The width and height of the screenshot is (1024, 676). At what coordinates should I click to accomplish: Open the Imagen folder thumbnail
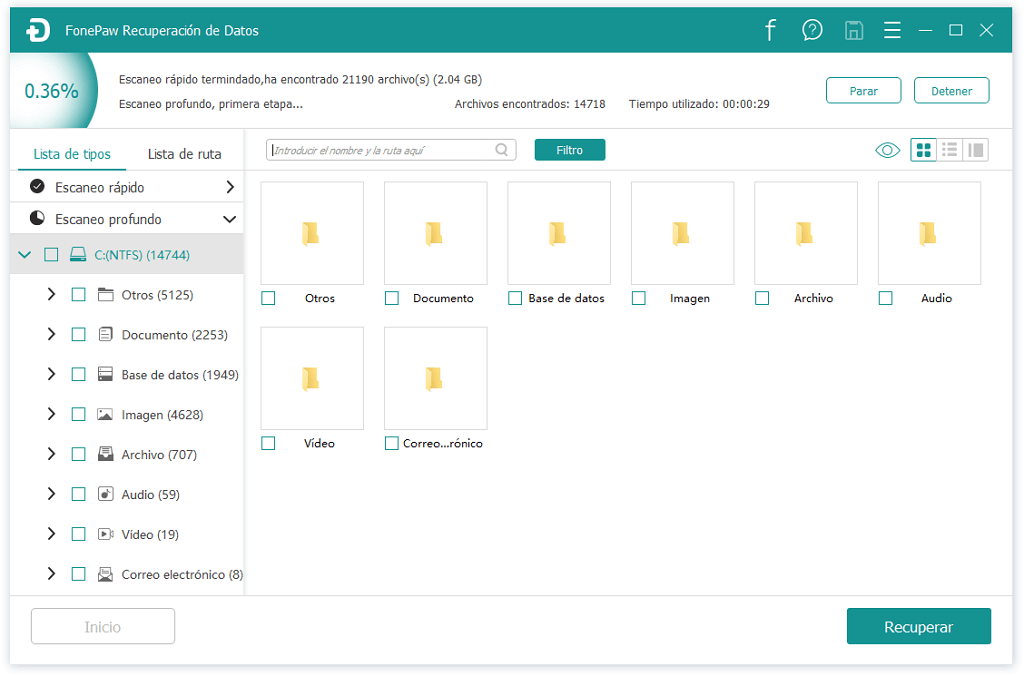(x=682, y=233)
